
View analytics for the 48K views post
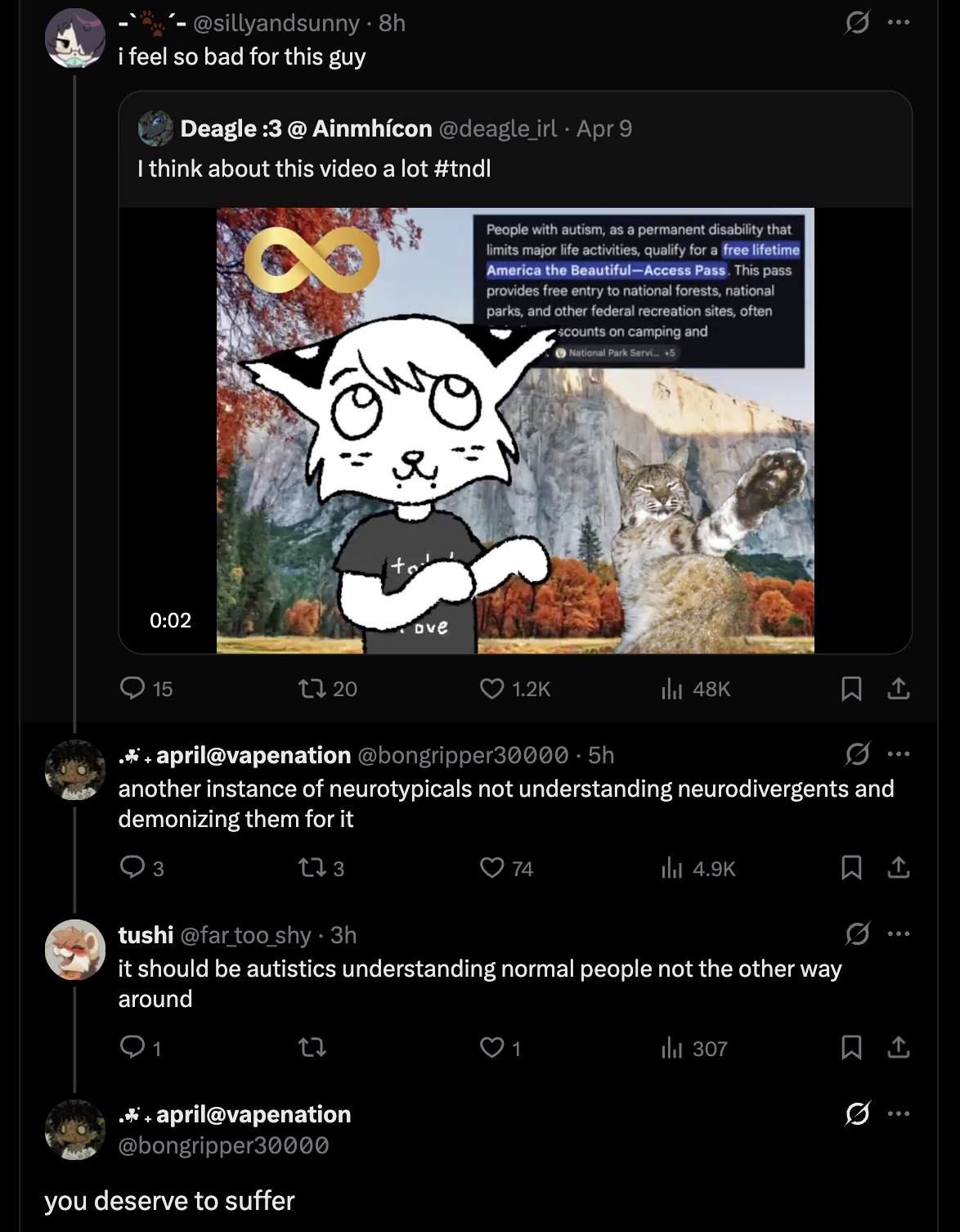(x=671, y=688)
